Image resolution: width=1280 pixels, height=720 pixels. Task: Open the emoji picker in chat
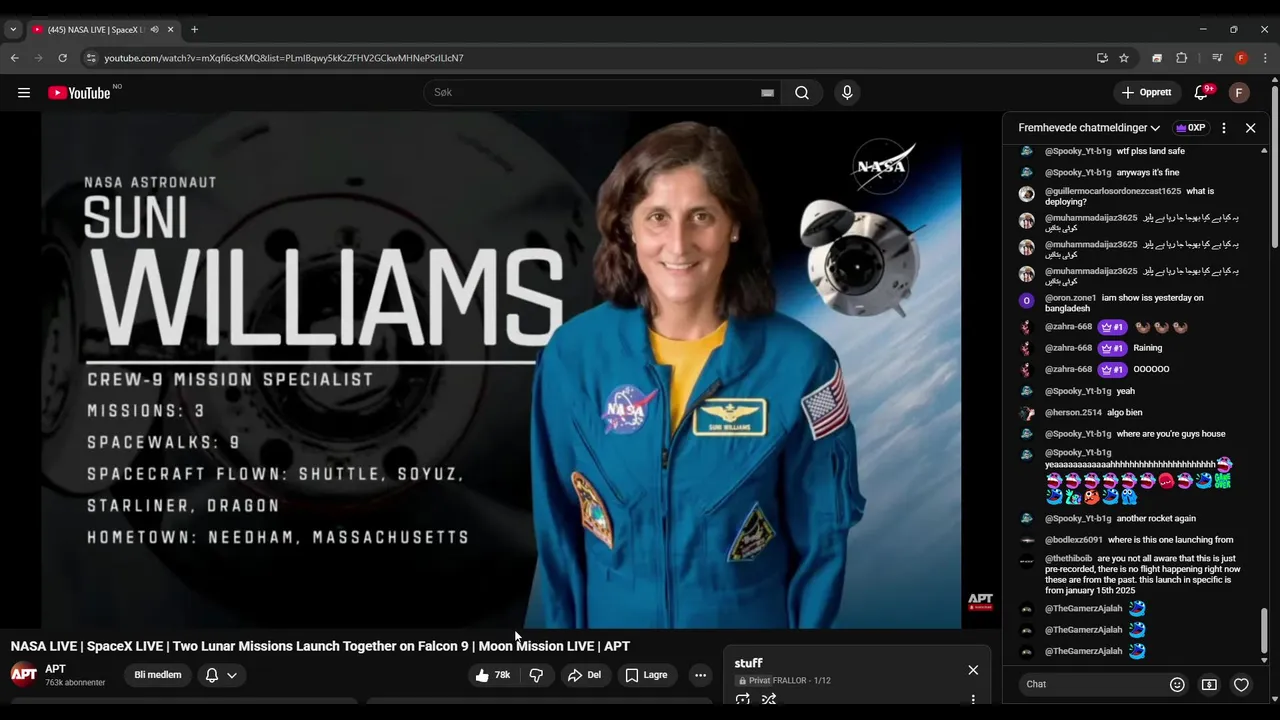[1177, 685]
